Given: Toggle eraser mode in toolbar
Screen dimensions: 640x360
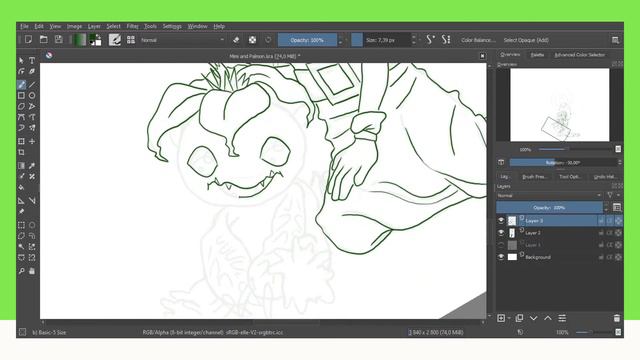Looking at the screenshot, I should point(236,40).
